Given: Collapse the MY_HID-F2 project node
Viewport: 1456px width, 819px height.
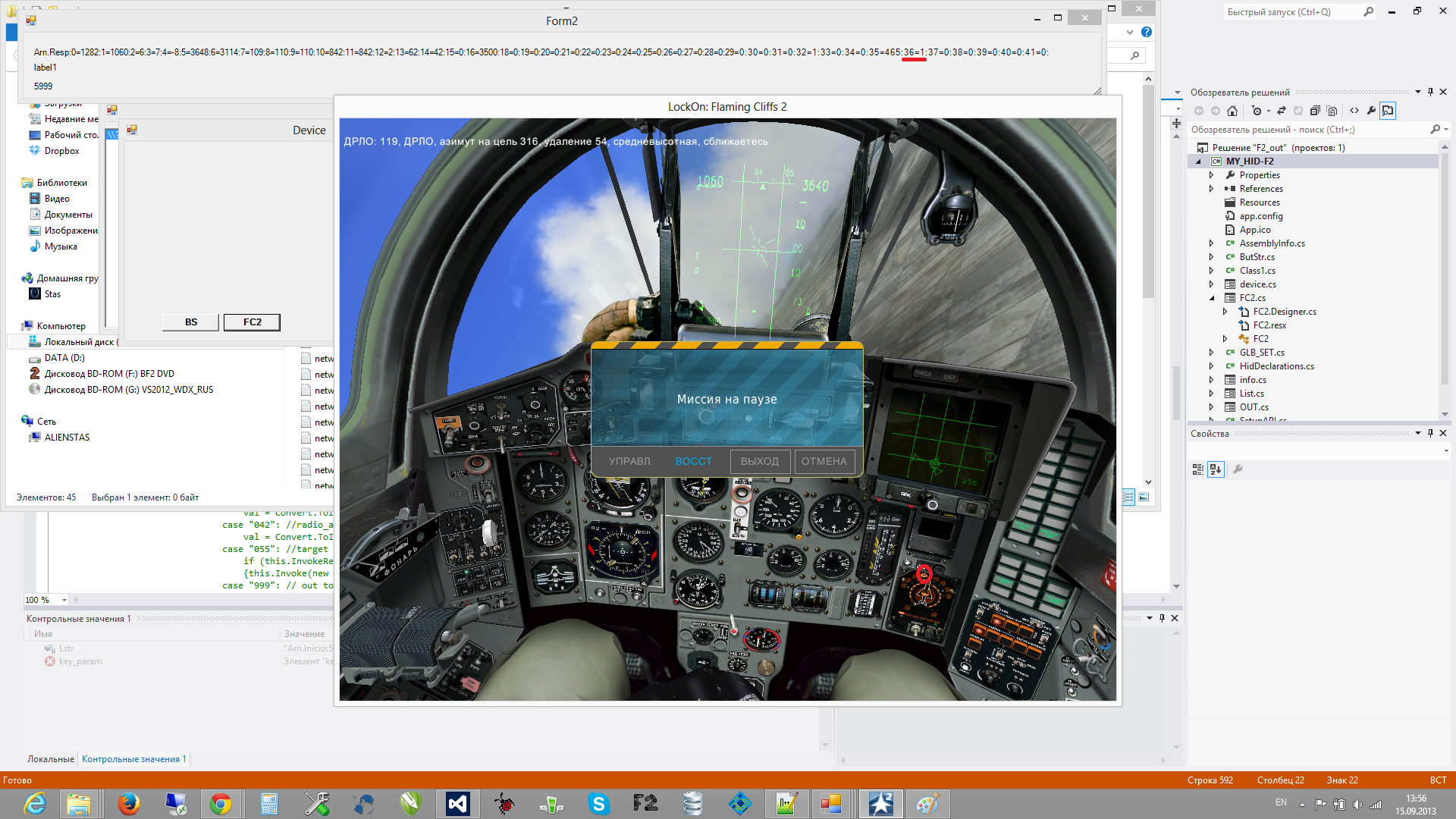Looking at the screenshot, I should click(1199, 162).
